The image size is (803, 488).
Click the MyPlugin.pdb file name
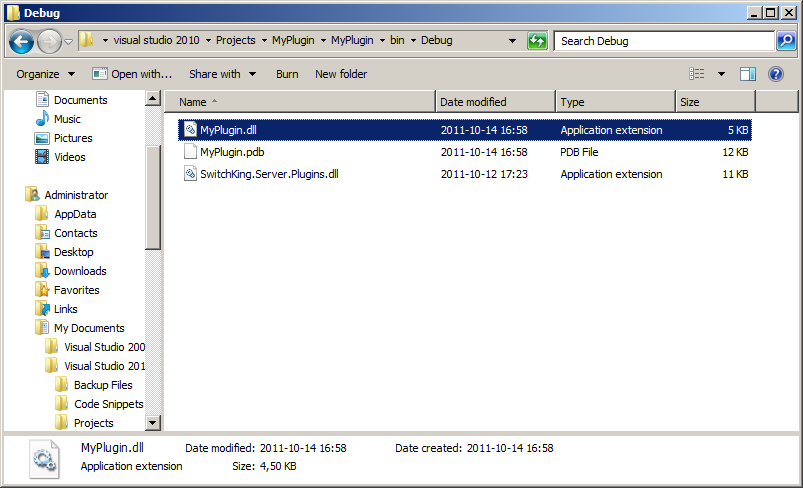232,152
